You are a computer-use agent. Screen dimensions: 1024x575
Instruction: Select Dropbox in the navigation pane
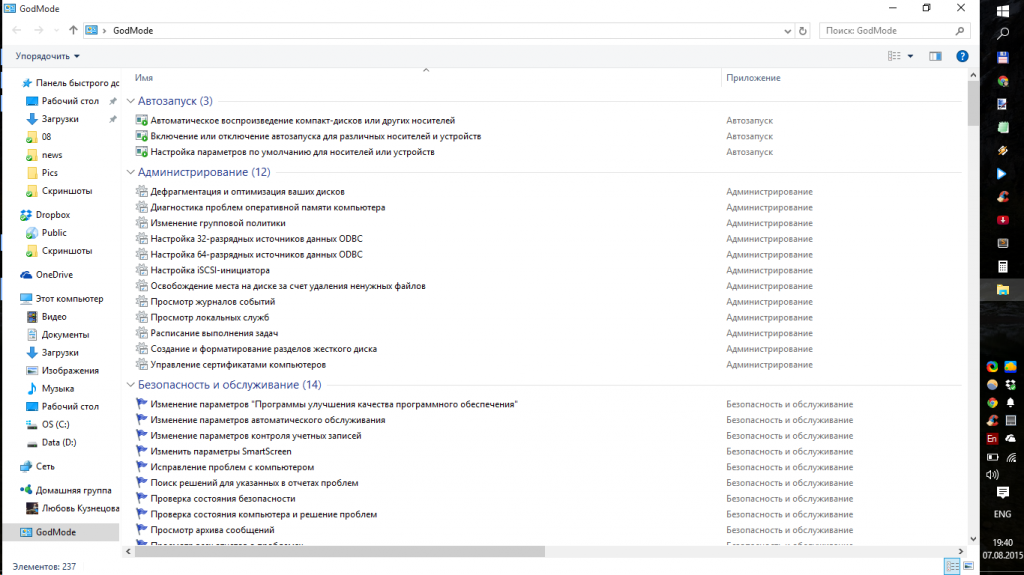pos(52,215)
